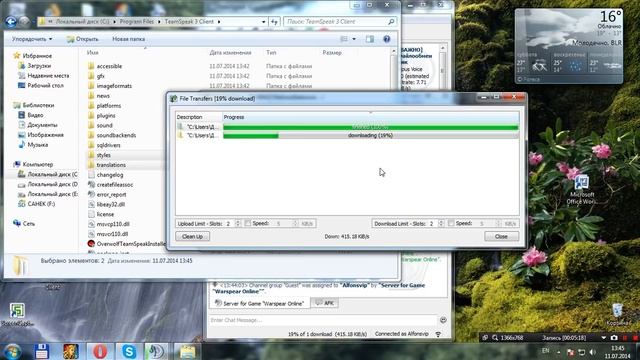This screenshot has height=360, width=640.
Task: Click the TeamSpeak chat message field
Action: (323, 320)
